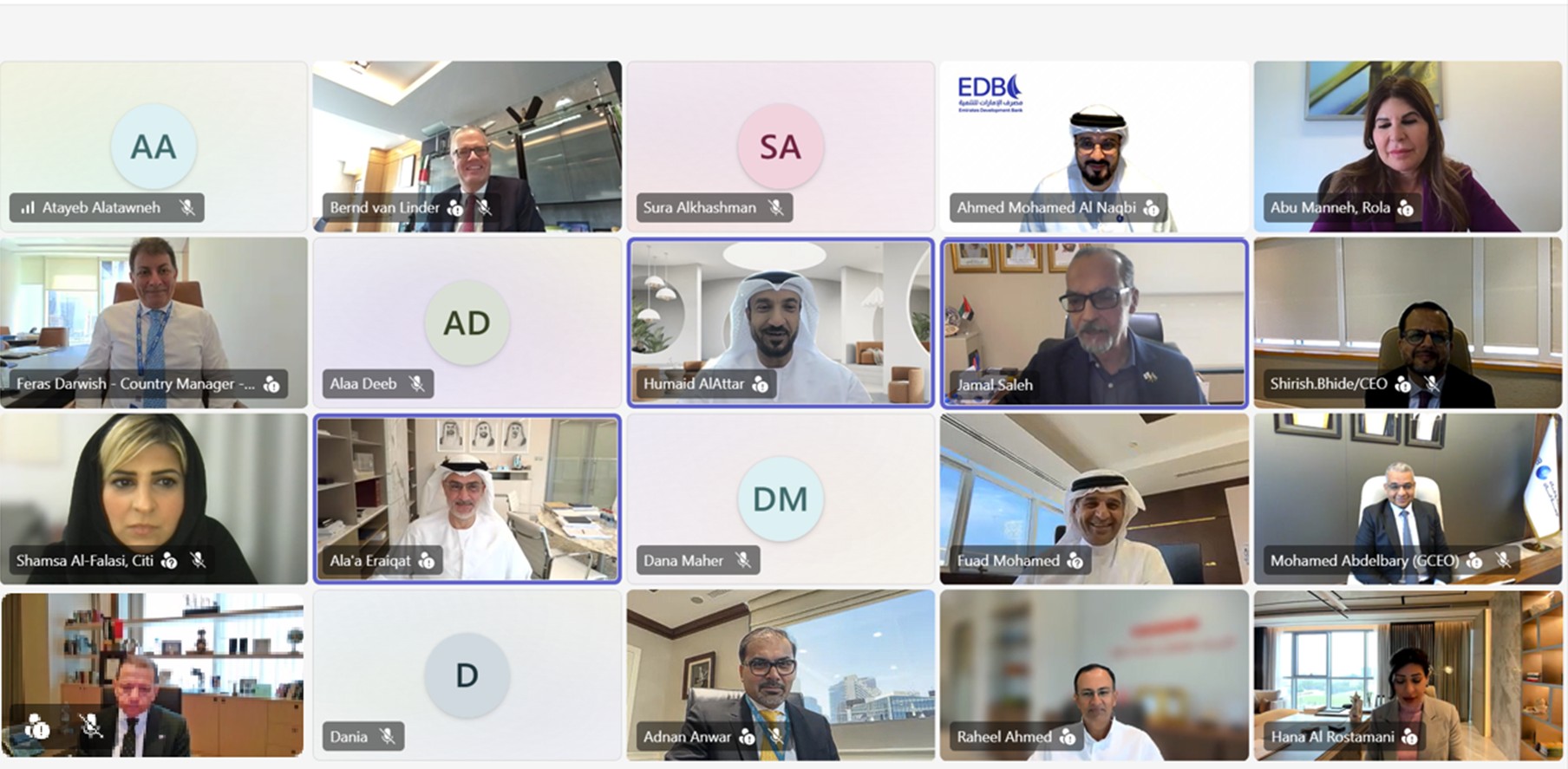This screenshot has width=1568, height=769.
Task: Click info badge icon beside Abu Manneh, Rola
Action: [1406, 208]
